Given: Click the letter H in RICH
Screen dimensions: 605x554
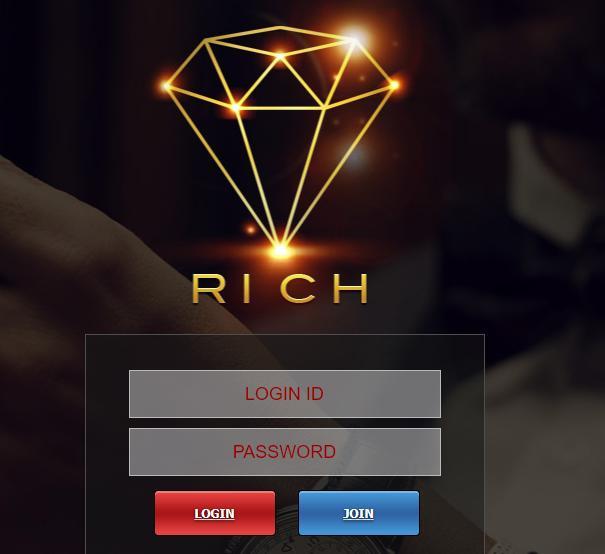Looking at the screenshot, I should 350,288.
